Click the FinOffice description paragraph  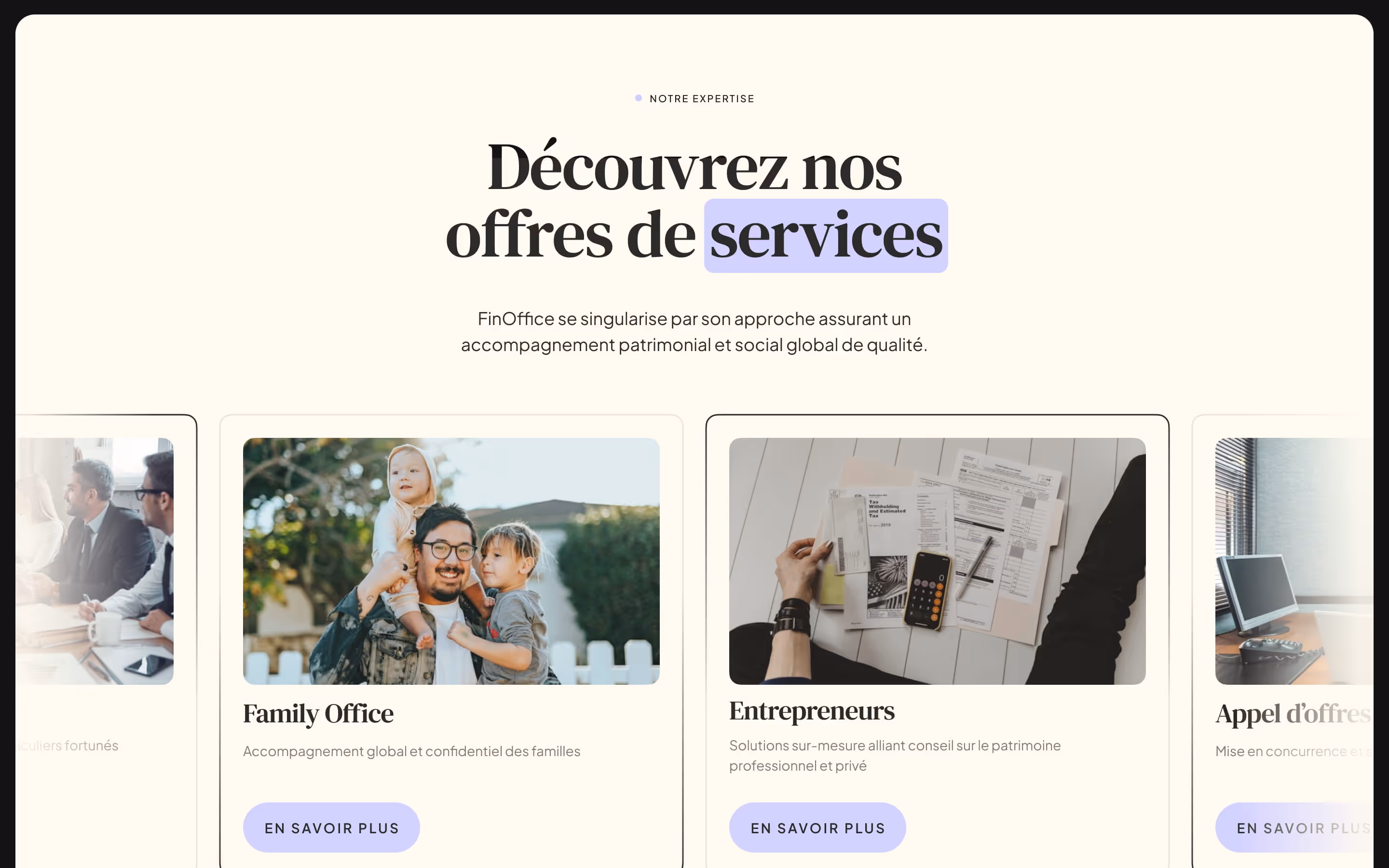pyautogui.click(x=694, y=331)
